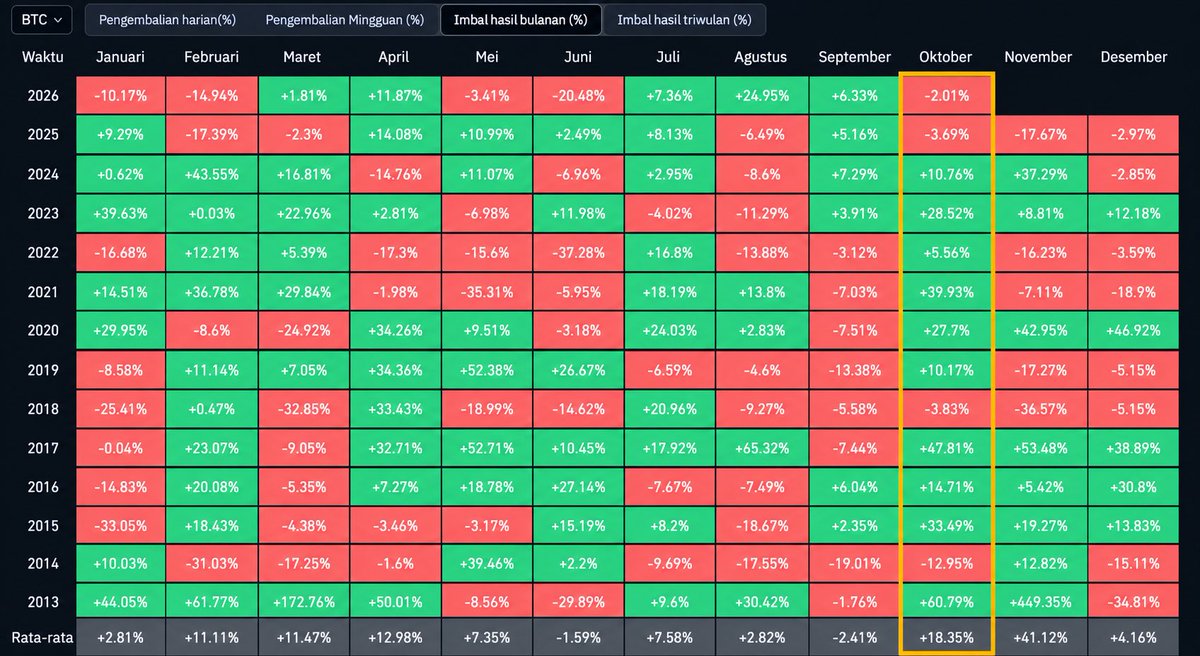
Task: Click the +65.32% August 2017 cell
Action: [x=761, y=447]
